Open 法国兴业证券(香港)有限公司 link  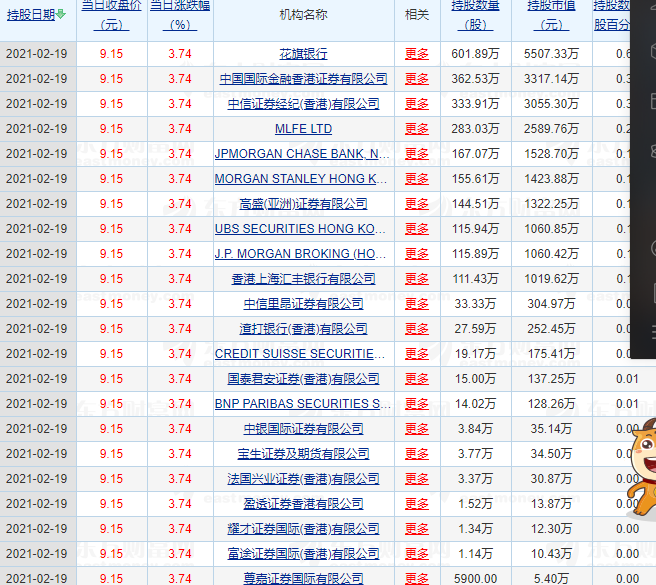coord(303,479)
